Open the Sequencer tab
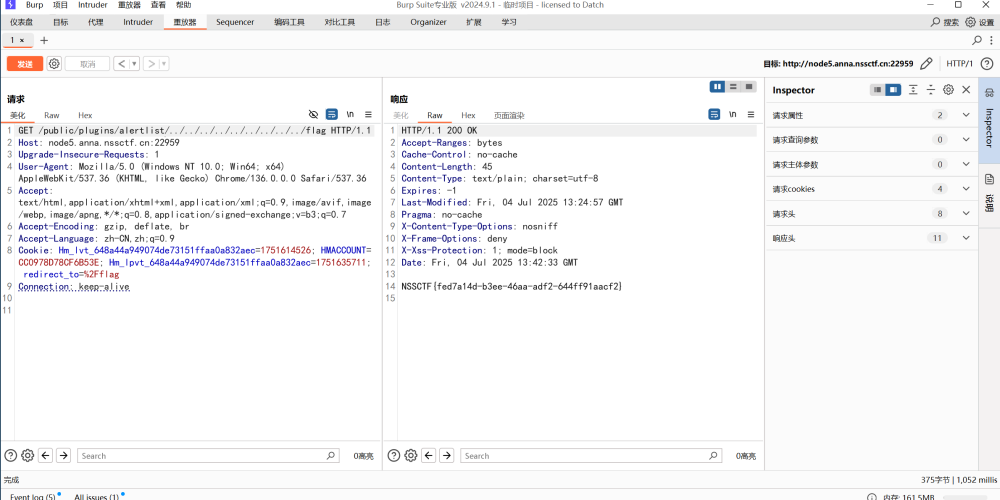The width and height of the screenshot is (1000, 500). tap(235, 22)
